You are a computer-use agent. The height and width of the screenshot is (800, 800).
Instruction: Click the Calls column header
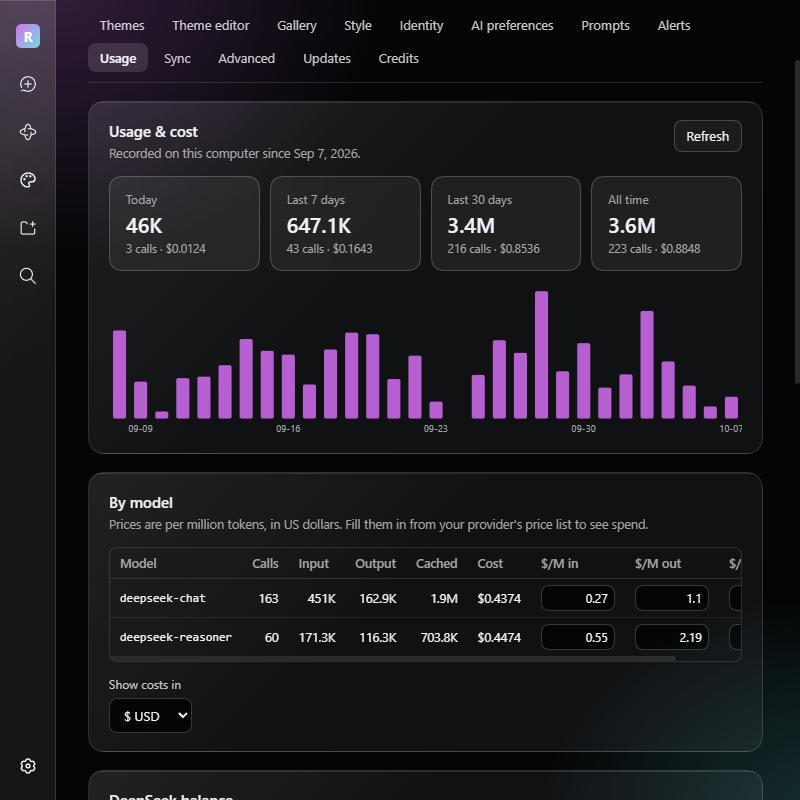[x=265, y=563]
